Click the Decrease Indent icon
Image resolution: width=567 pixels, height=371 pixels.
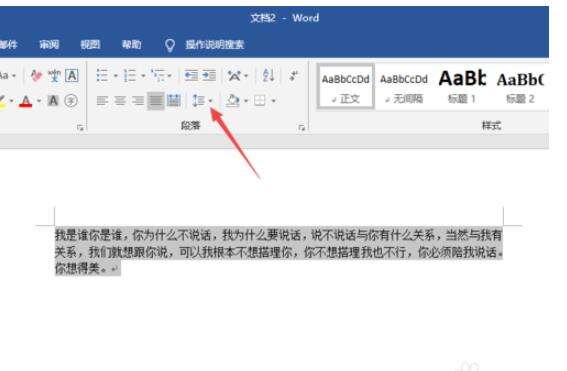(191, 76)
